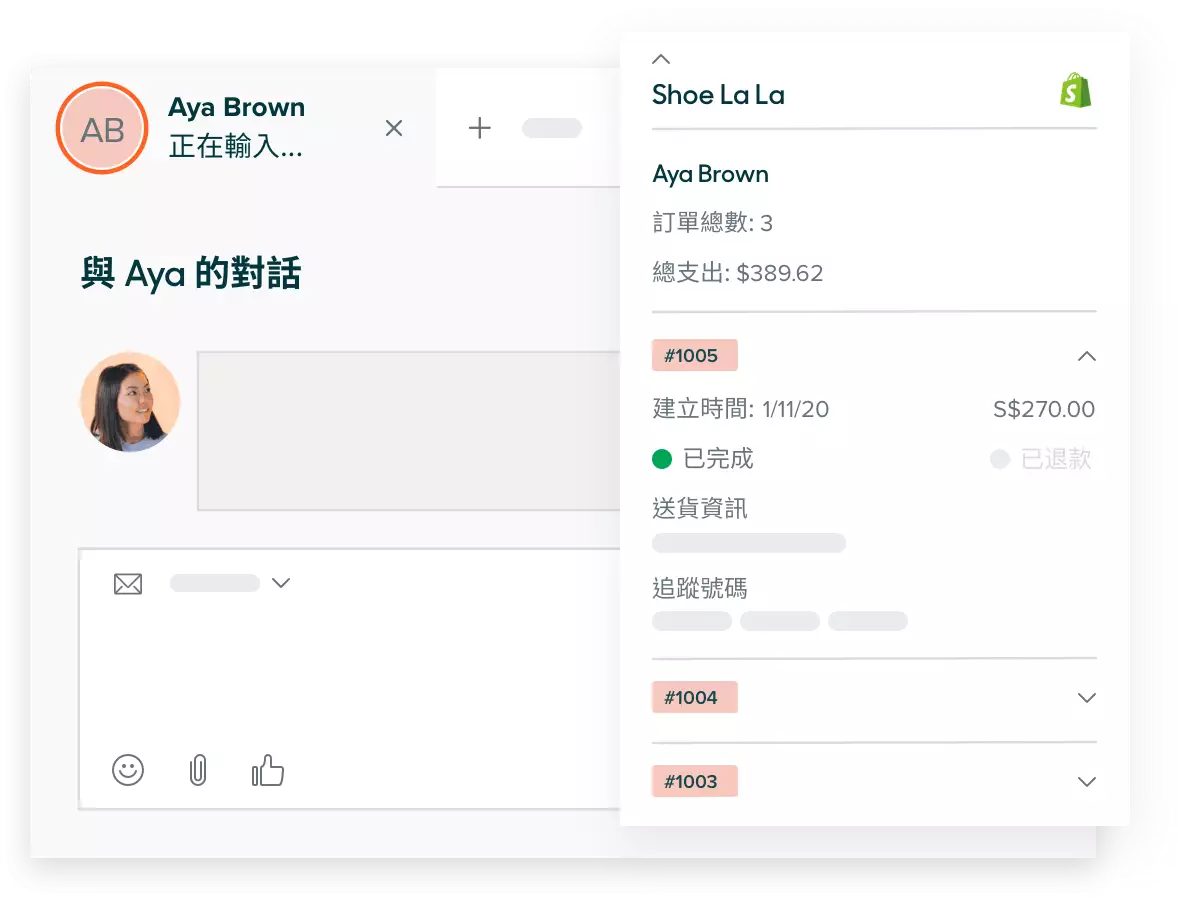Screen dimensions: 1178x898
Task: Expand the #1004 order chevron
Action: point(1087,698)
